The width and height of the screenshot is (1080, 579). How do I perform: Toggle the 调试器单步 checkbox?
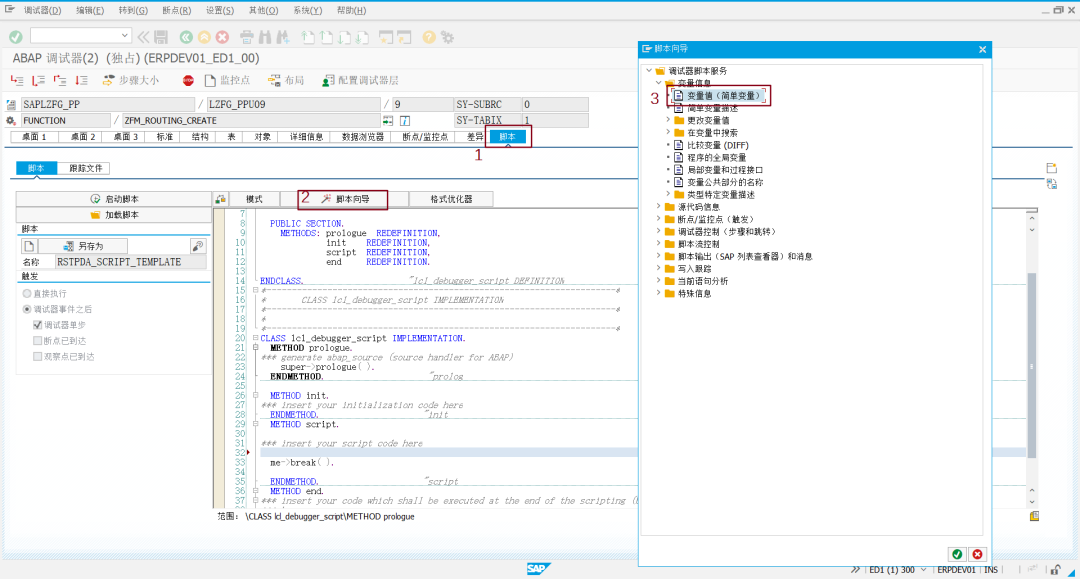(38, 325)
